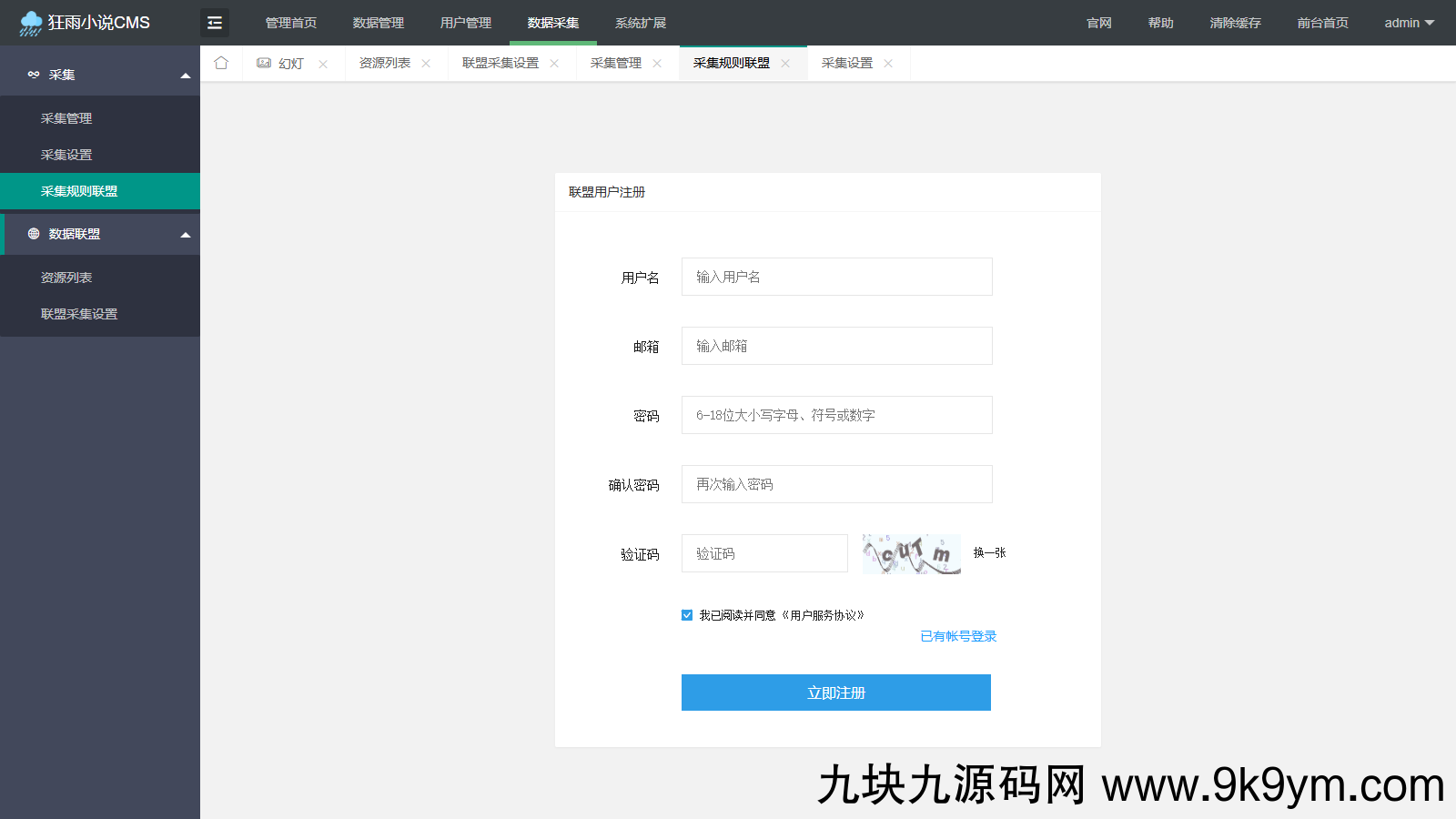Screen dimensions: 1456x819
Task: Close the 资源列表 tab
Action: point(426,64)
